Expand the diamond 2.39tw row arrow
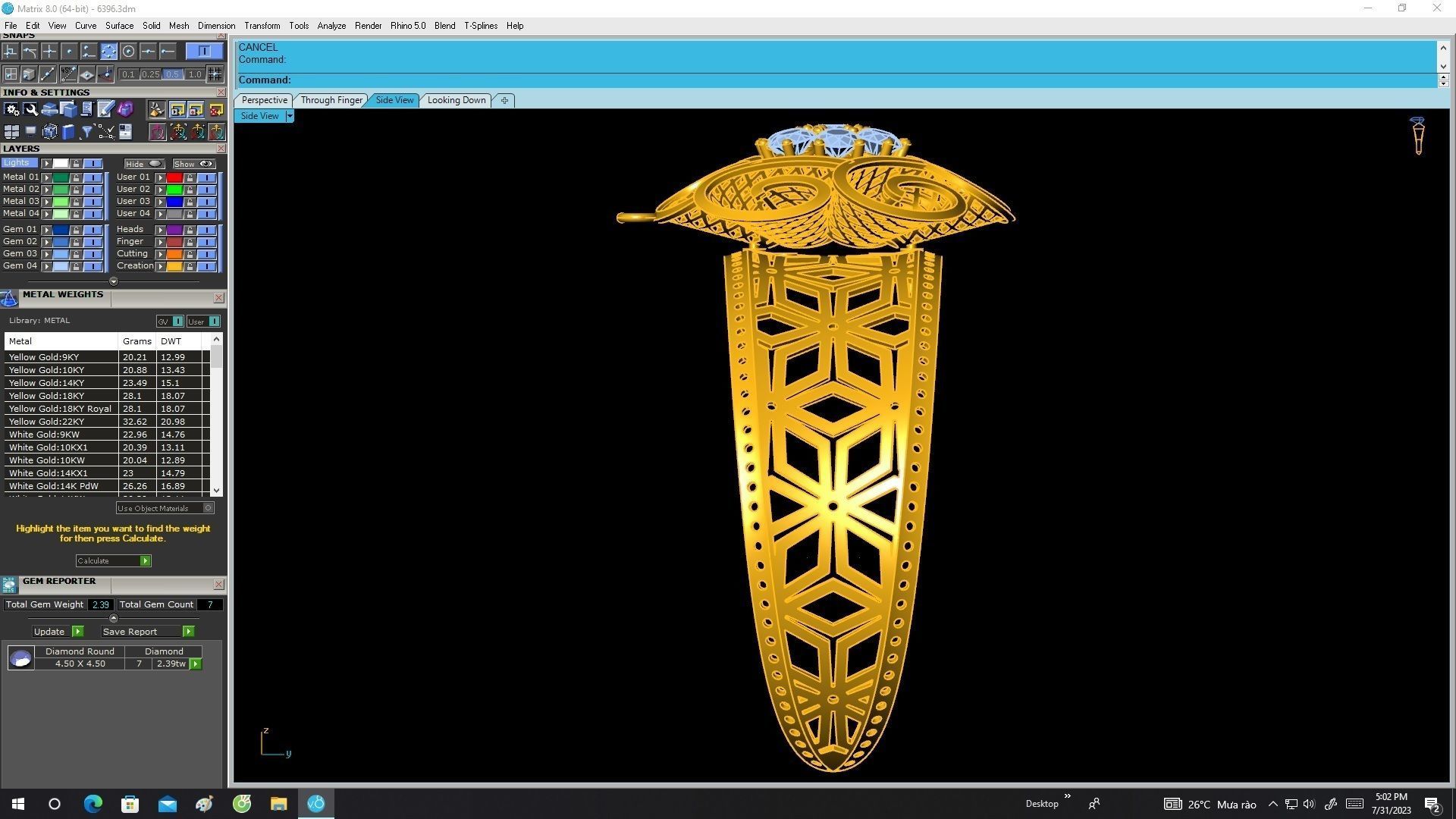1456x819 pixels. point(196,664)
